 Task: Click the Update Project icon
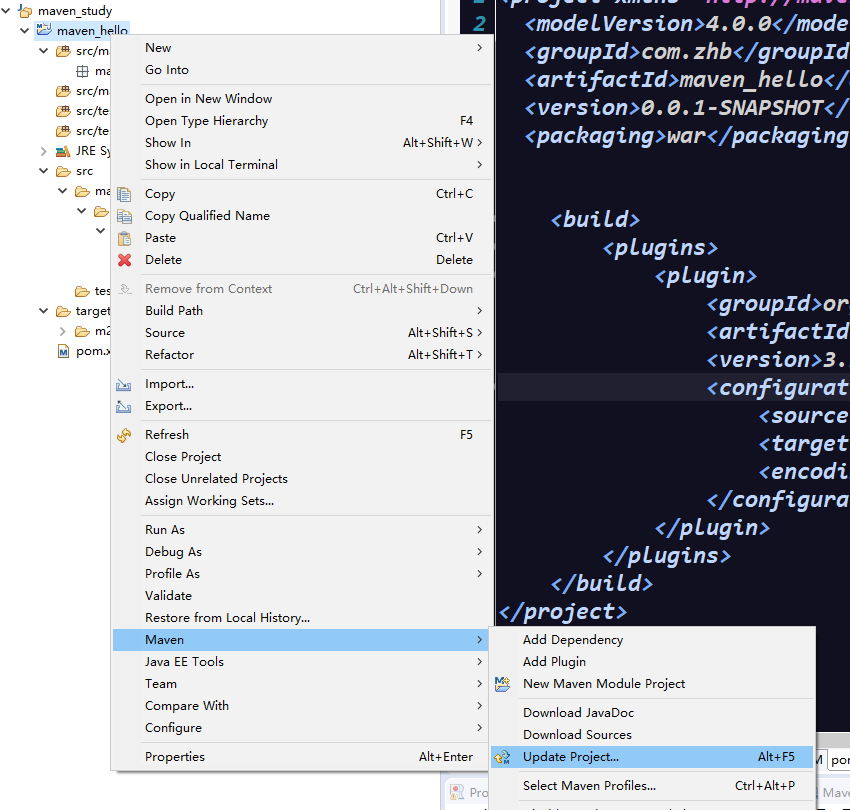tap(503, 757)
